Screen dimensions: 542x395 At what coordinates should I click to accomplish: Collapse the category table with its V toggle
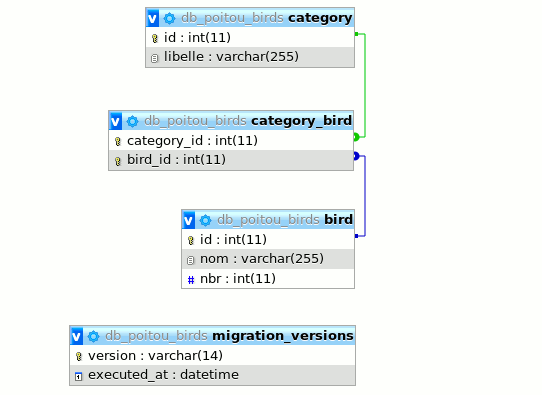click(x=153, y=18)
